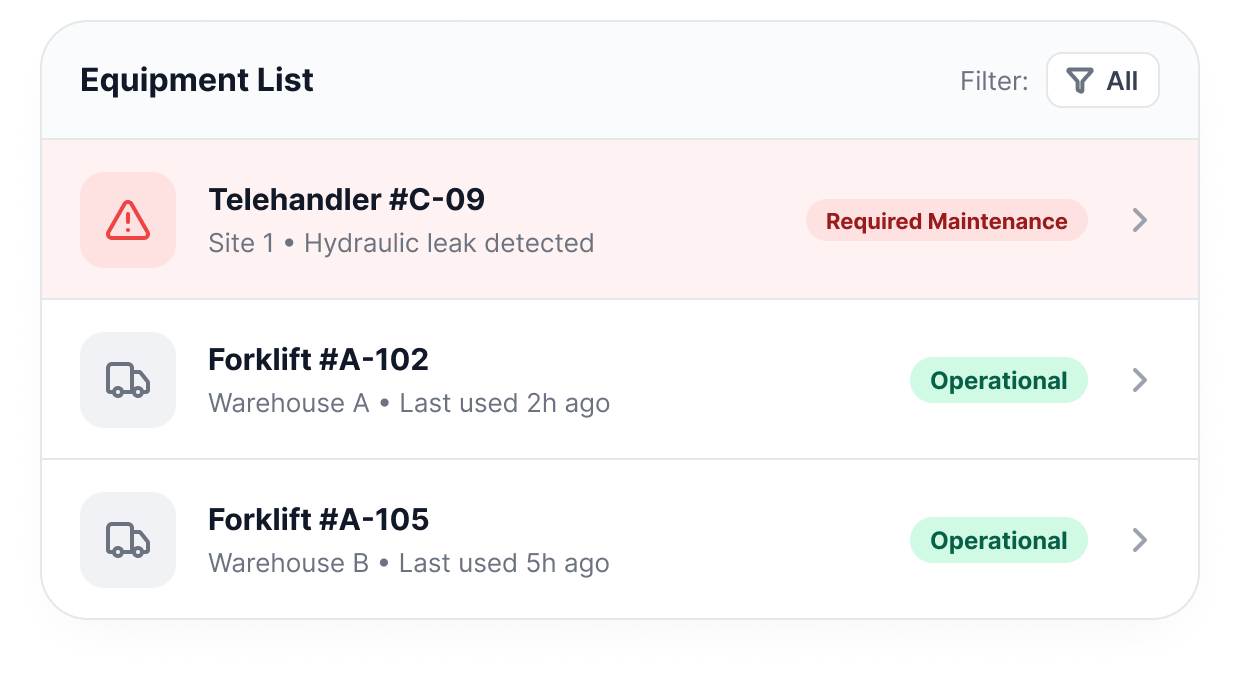This screenshot has height=680, width=1240.
Task: Click the red warning triangle icon
Action: pyautogui.click(x=128, y=220)
